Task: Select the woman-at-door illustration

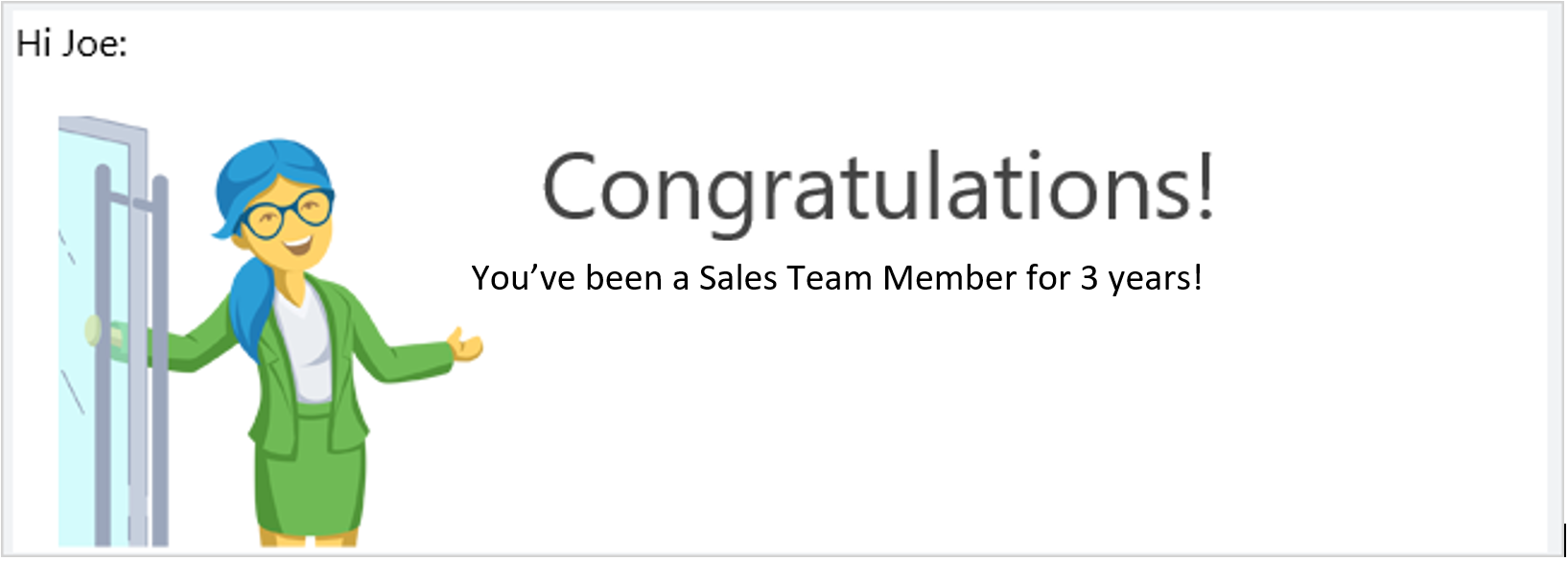Action: pyautogui.click(x=270, y=332)
